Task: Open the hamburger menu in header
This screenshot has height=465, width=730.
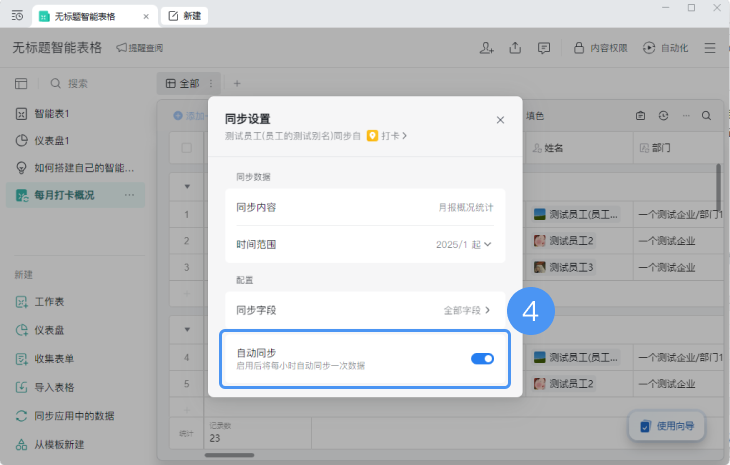Action: (x=710, y=48)
